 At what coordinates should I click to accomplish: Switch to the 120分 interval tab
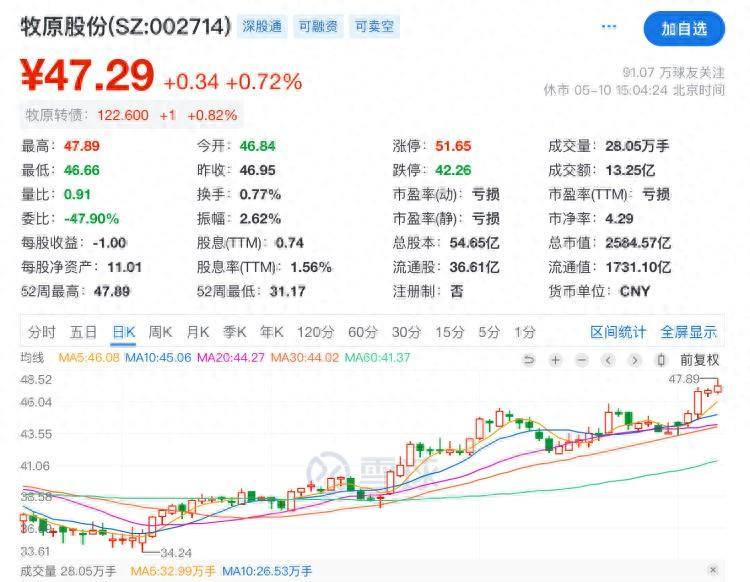(315, 332)
